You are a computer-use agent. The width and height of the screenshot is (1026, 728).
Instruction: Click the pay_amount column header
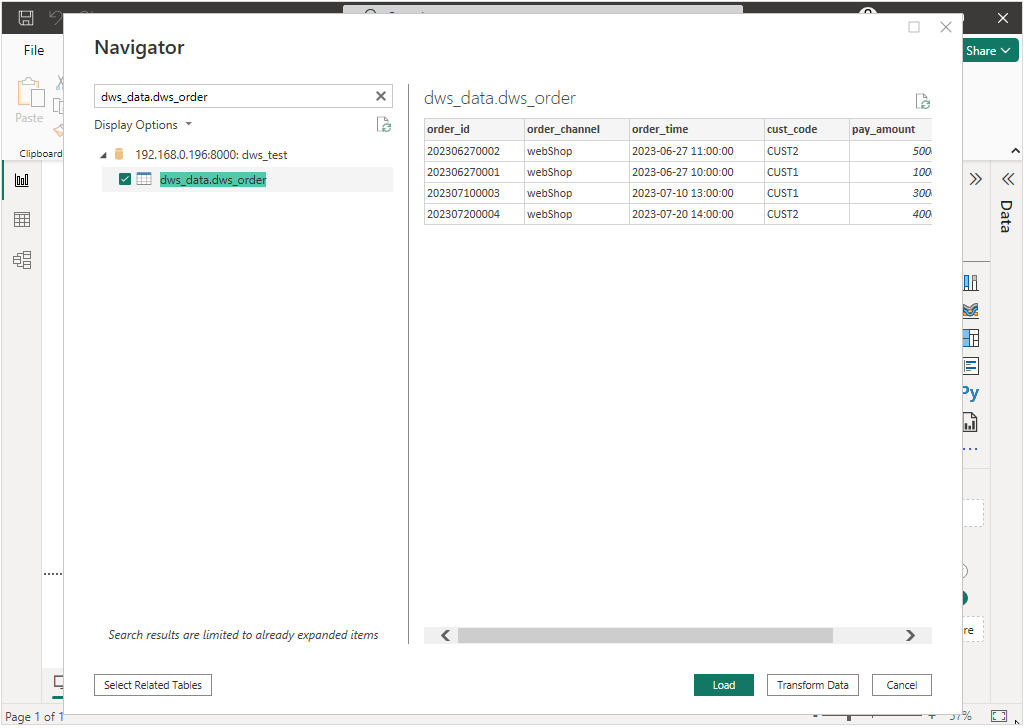(x=891, y=130)
